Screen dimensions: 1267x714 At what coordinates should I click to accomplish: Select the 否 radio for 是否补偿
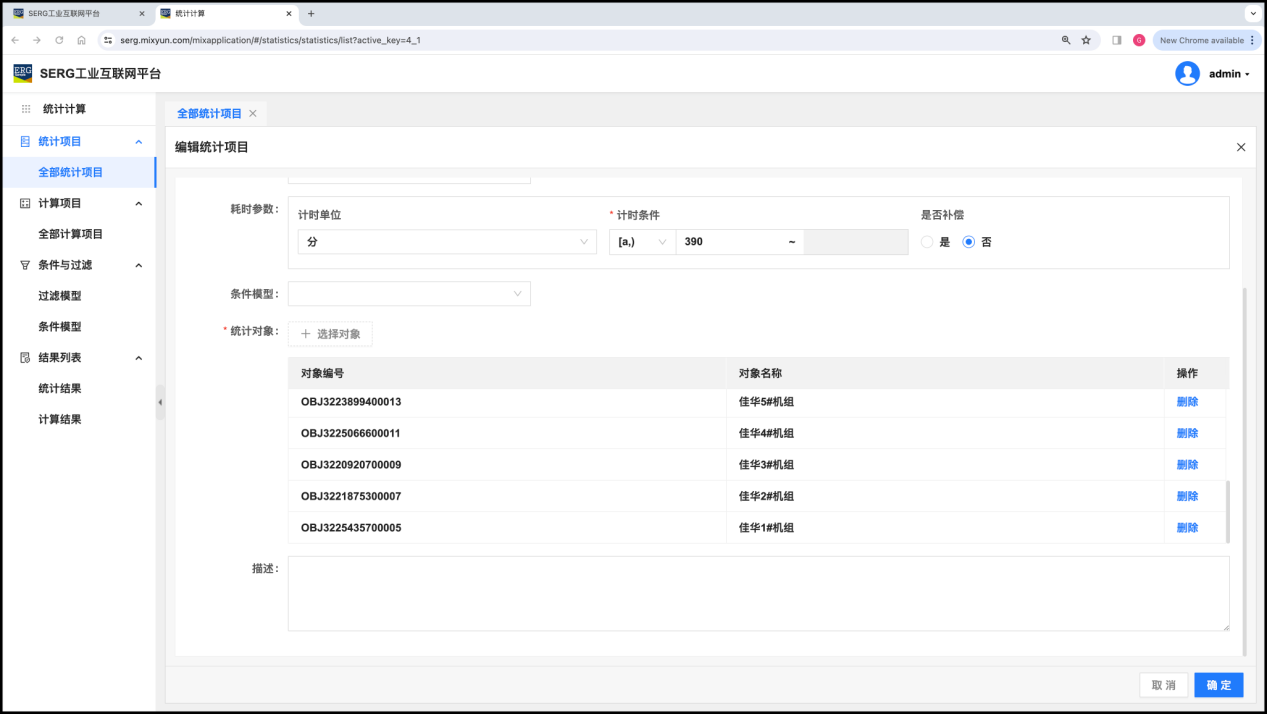[x=968, y=242]
